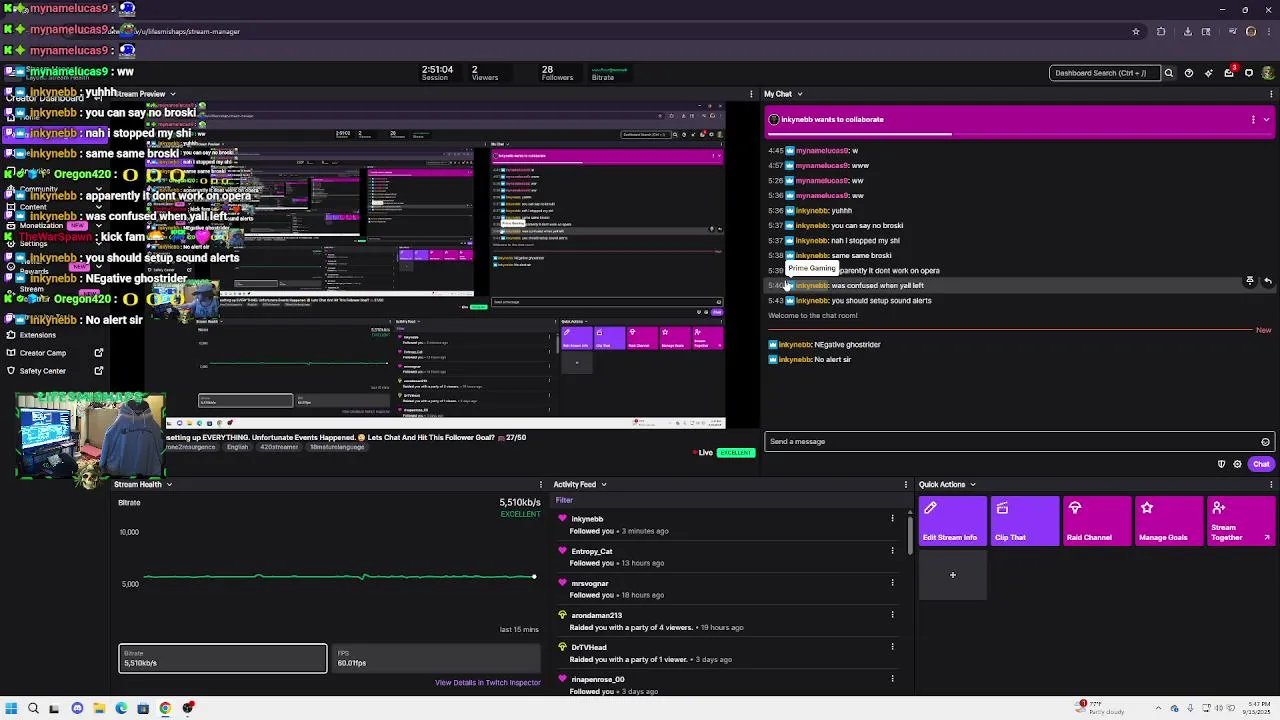The image size is (1280, 720).
Task: Open the dashboard search magnifier icon
Action: tap(1168, 73)
